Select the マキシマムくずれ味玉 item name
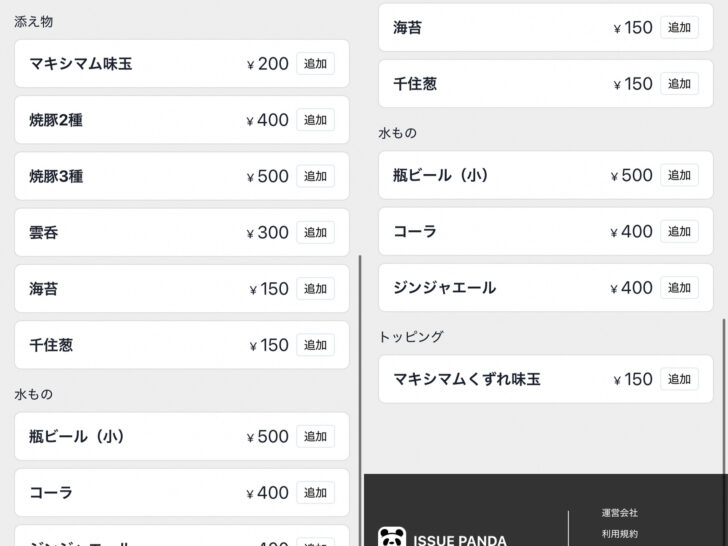 [x=467, y=379]
